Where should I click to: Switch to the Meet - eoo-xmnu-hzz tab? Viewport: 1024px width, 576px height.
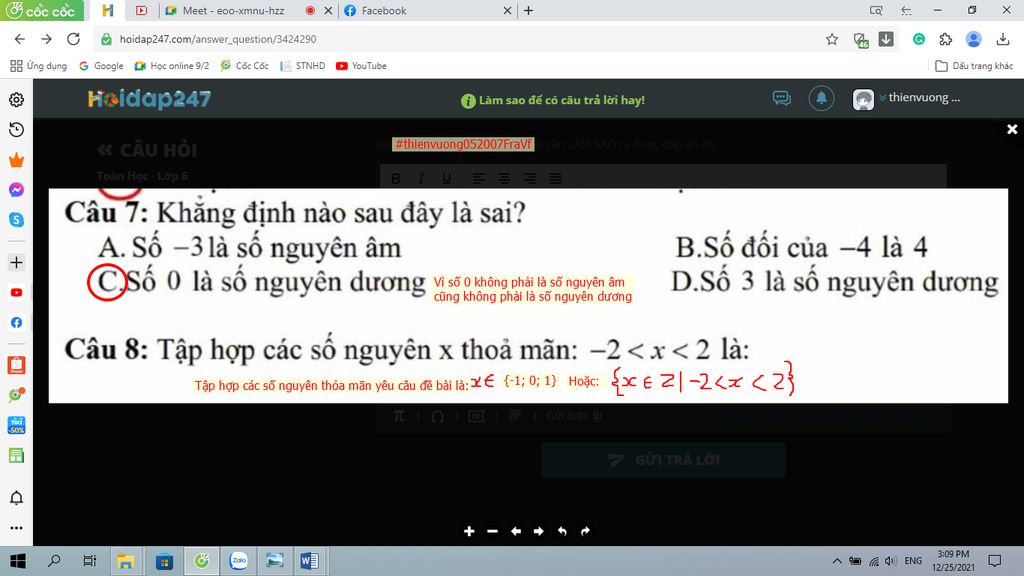(233, 10)
